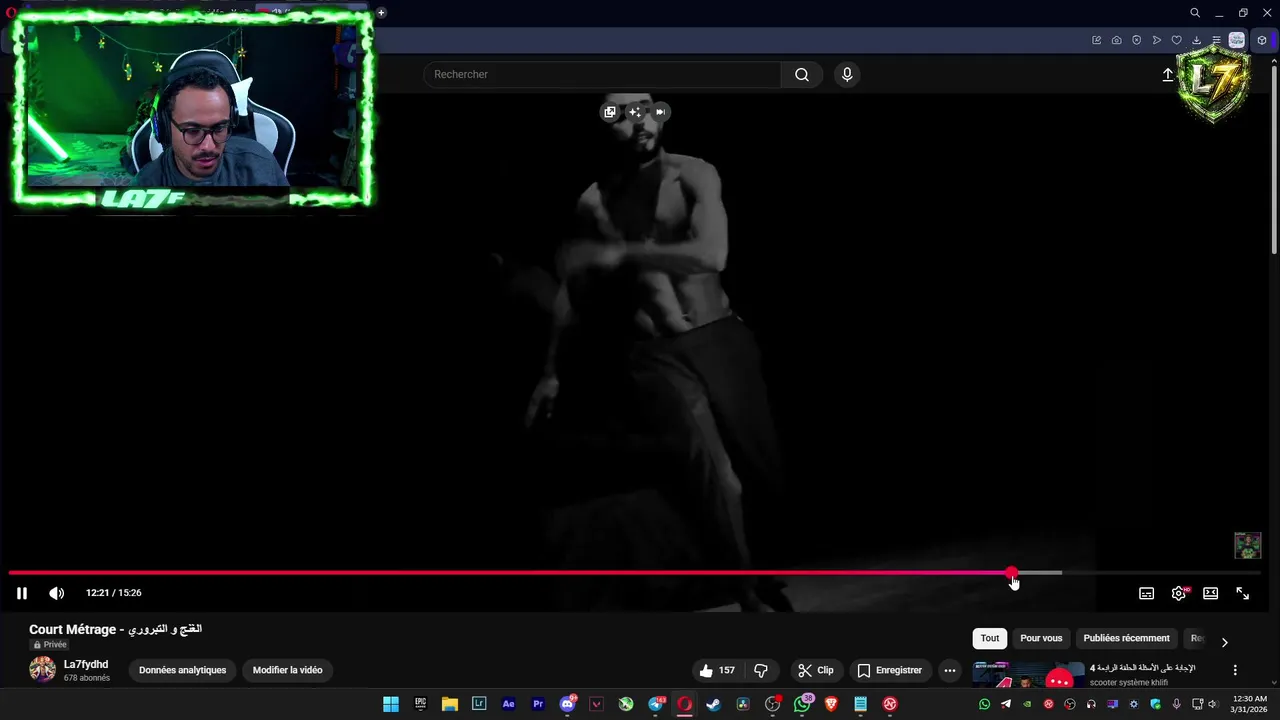The height and width of the screenshot is (720, 1280).
Task: Open WhatsApp taskbar icon with badge
Action: point(802,704)
